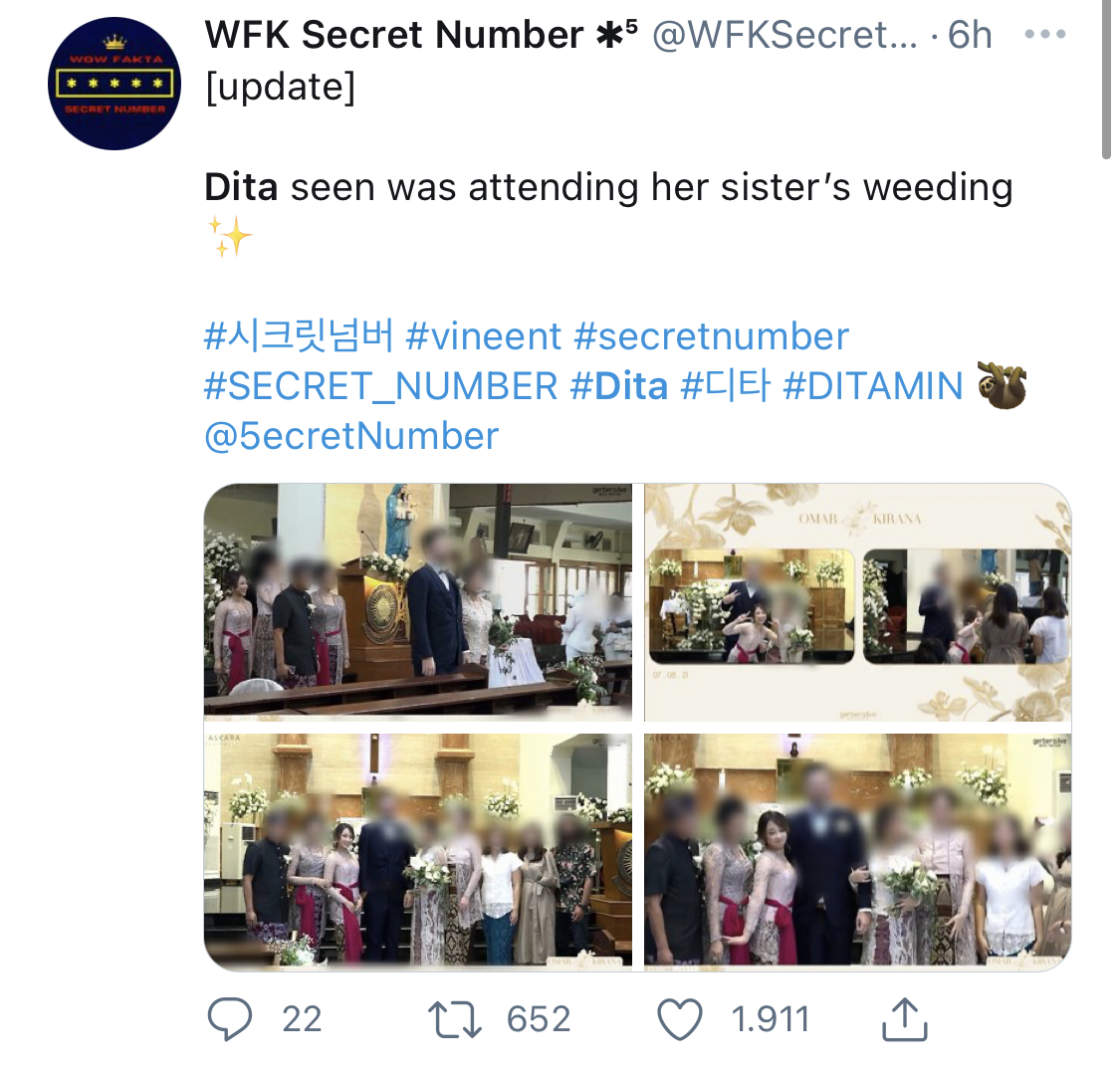Open the #secretnumber lowercase hashtag
1120x1073 pixels.
click(x=712, y=335)
